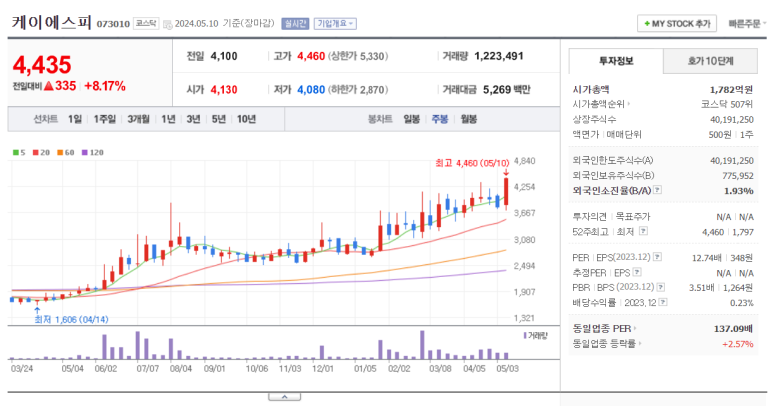This screenshot has height=406, width=773.
Task: Select the 1일 line chart period
Action: click(x=75, y=119)
